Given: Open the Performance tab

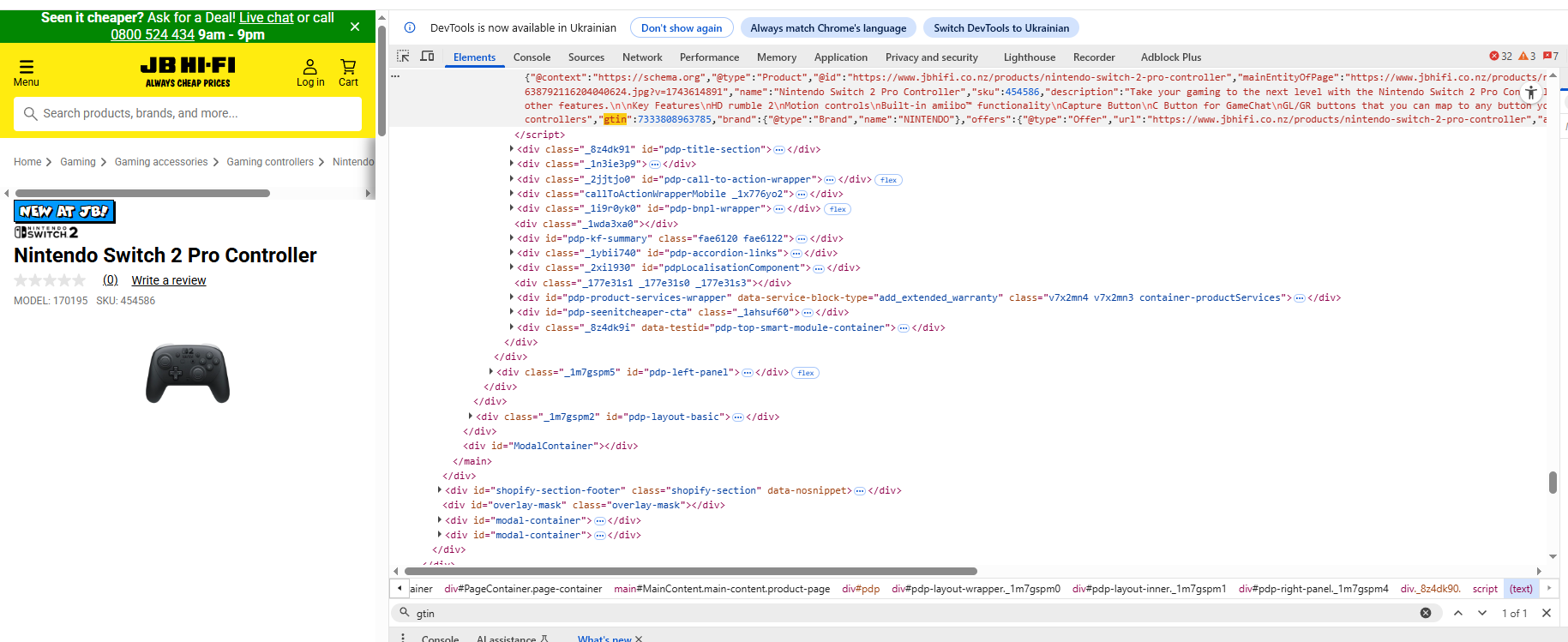Looking at the screenshot, I should point(709,57).
